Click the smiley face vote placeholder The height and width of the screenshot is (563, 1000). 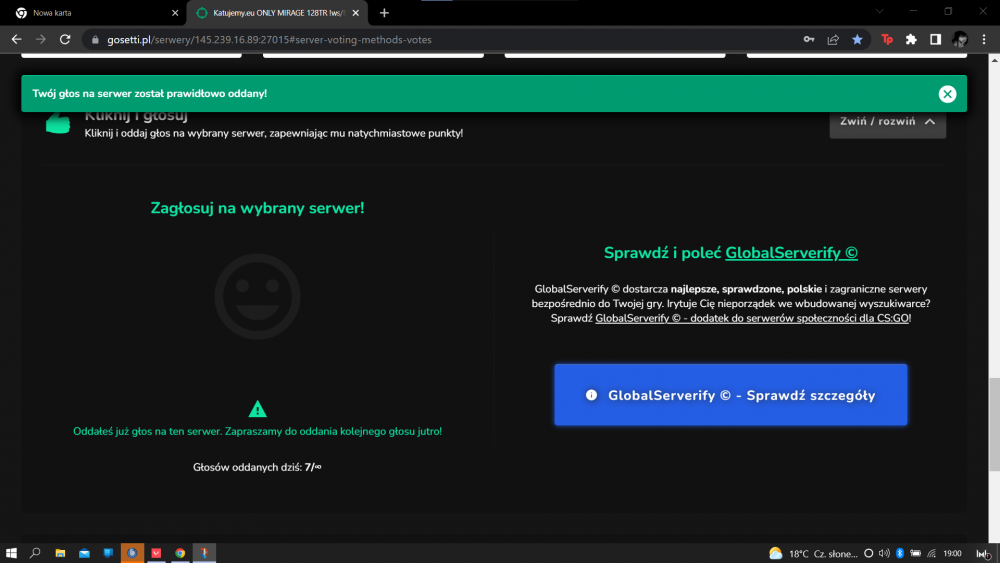[x=257, y=296]
